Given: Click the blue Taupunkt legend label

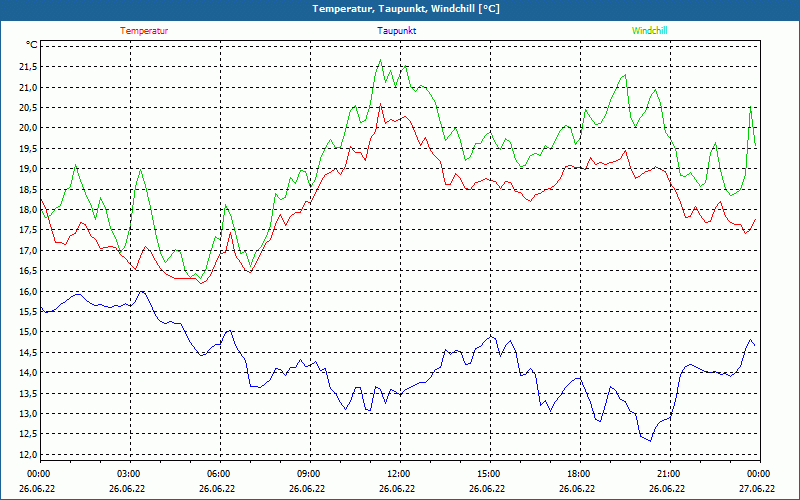Looking at the screenshot, I should click(x=397, y=31).
